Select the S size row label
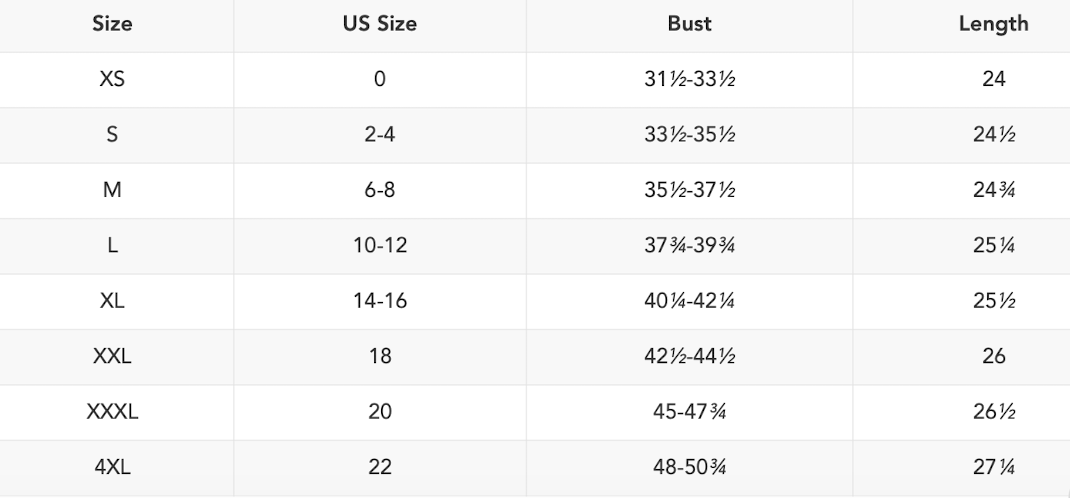Screen dimensions: 1070x498 [112, 135]
